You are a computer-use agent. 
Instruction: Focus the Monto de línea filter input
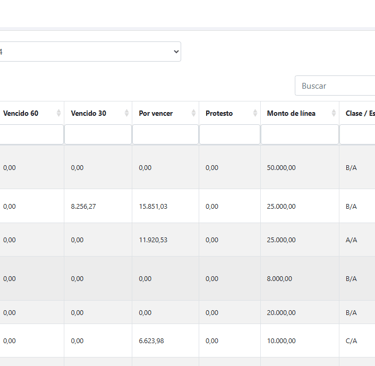coord(300,135)
